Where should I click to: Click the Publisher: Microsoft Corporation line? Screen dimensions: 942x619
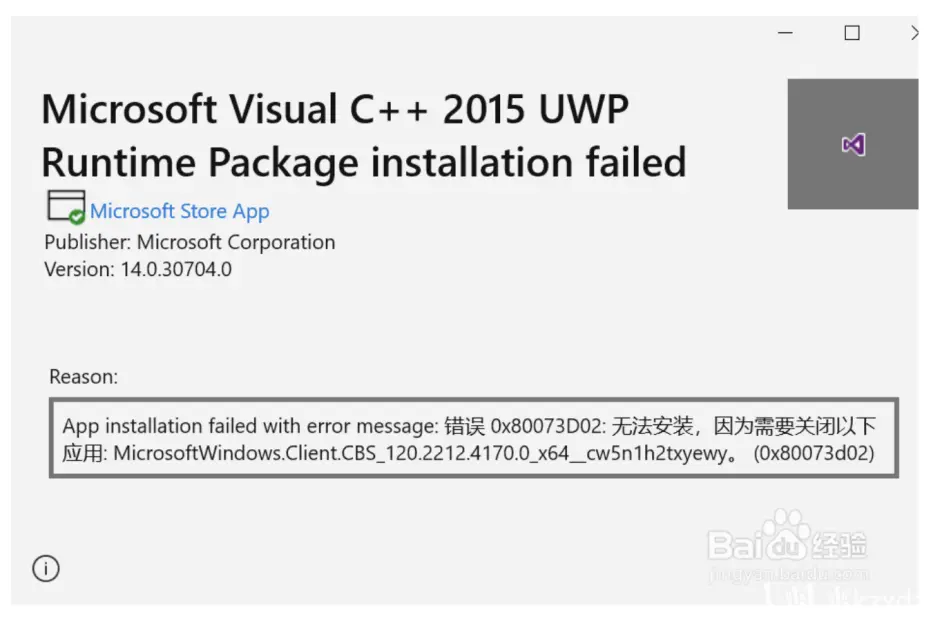pyautogui.click(x=190, y=242)
